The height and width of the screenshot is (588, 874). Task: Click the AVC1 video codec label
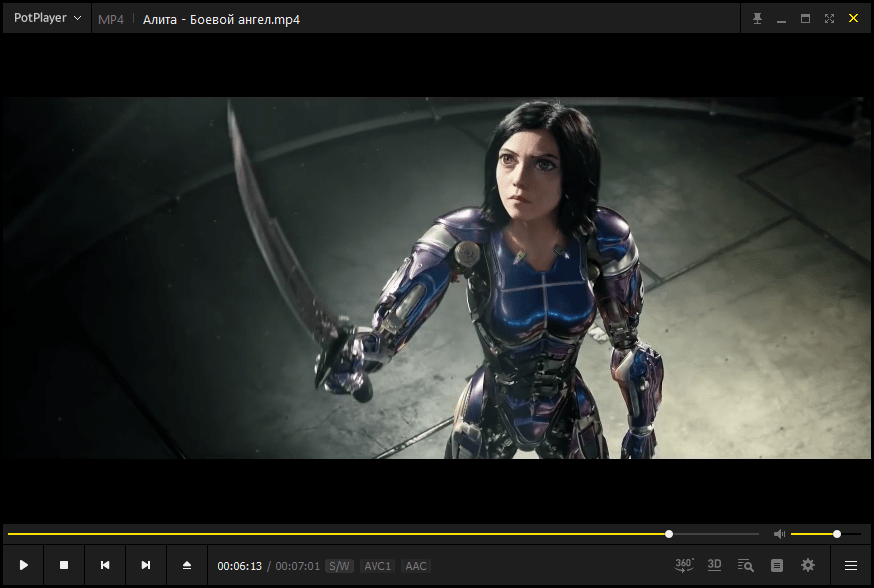[378, 566]
